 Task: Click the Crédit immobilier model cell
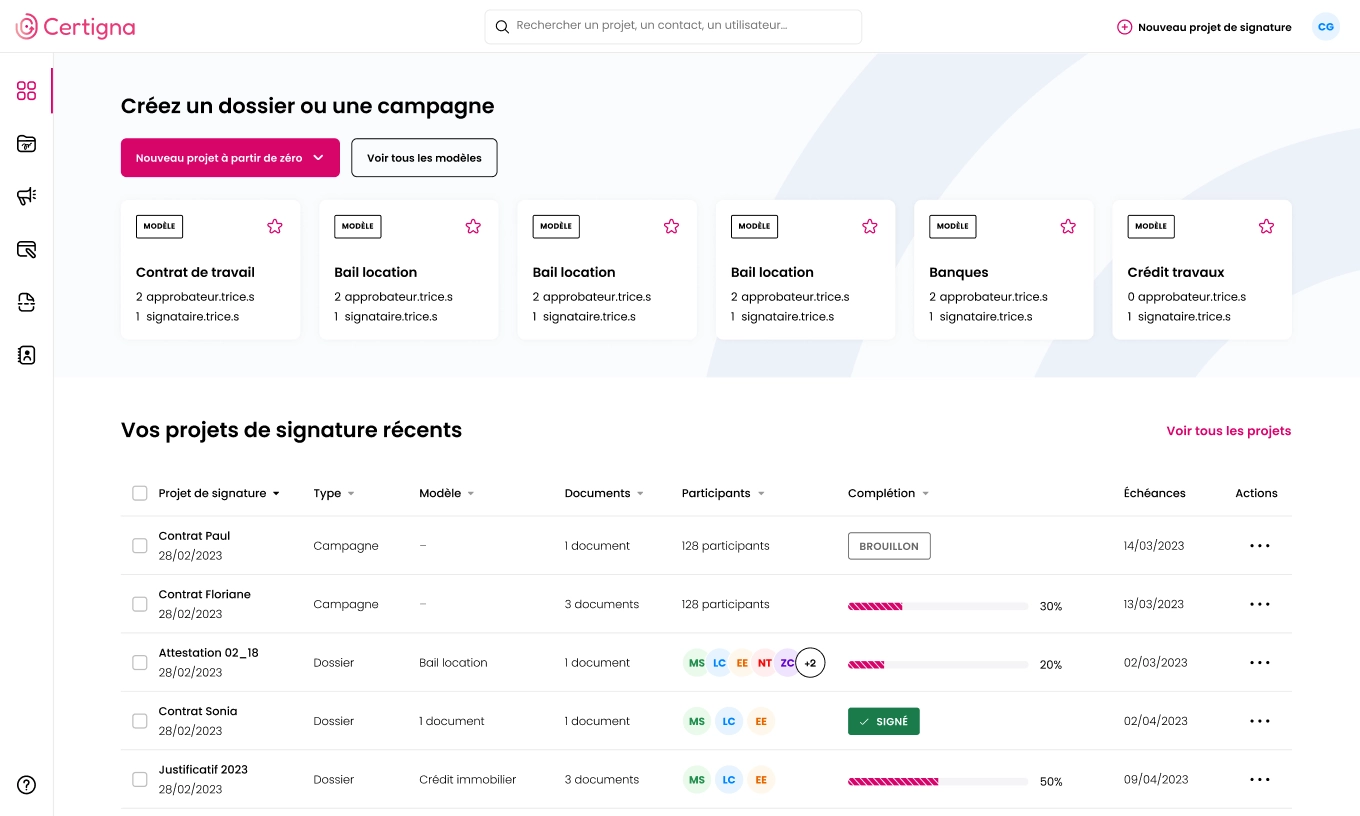tap(467, 780)
